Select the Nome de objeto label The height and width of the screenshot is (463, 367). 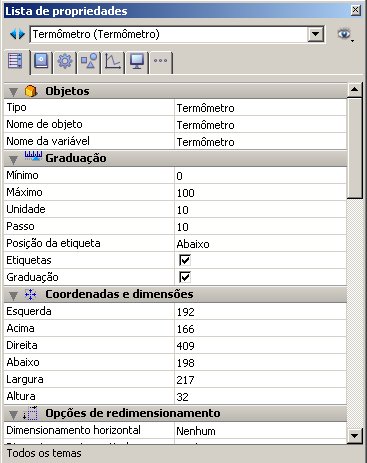coord(44,124)
